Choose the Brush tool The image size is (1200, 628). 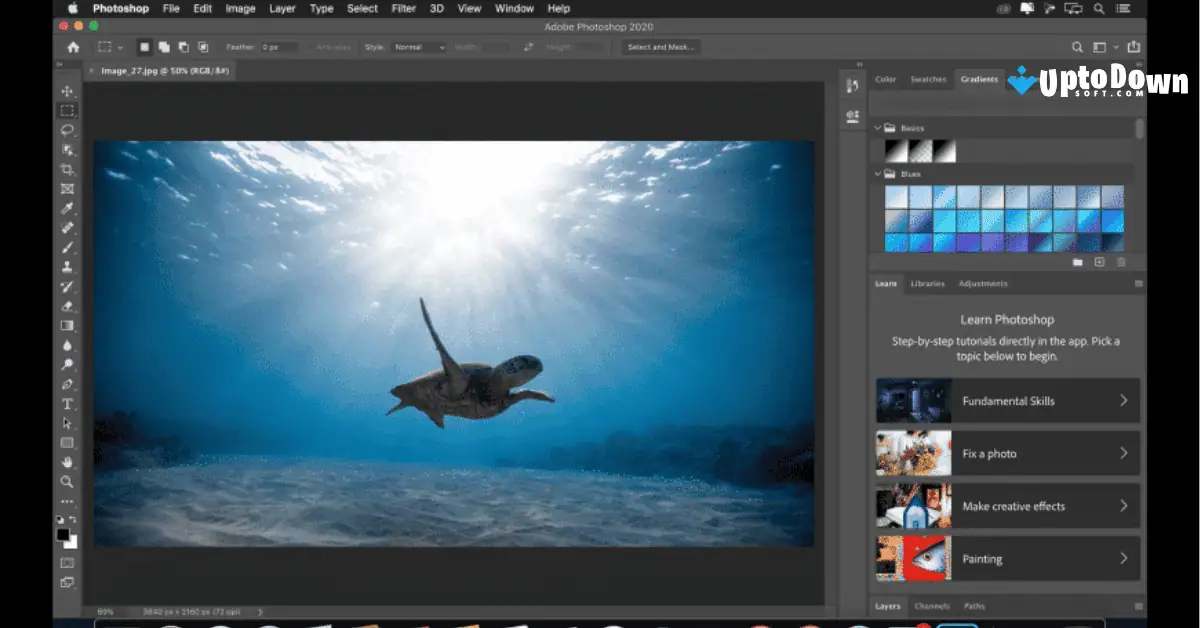point(68,248)
